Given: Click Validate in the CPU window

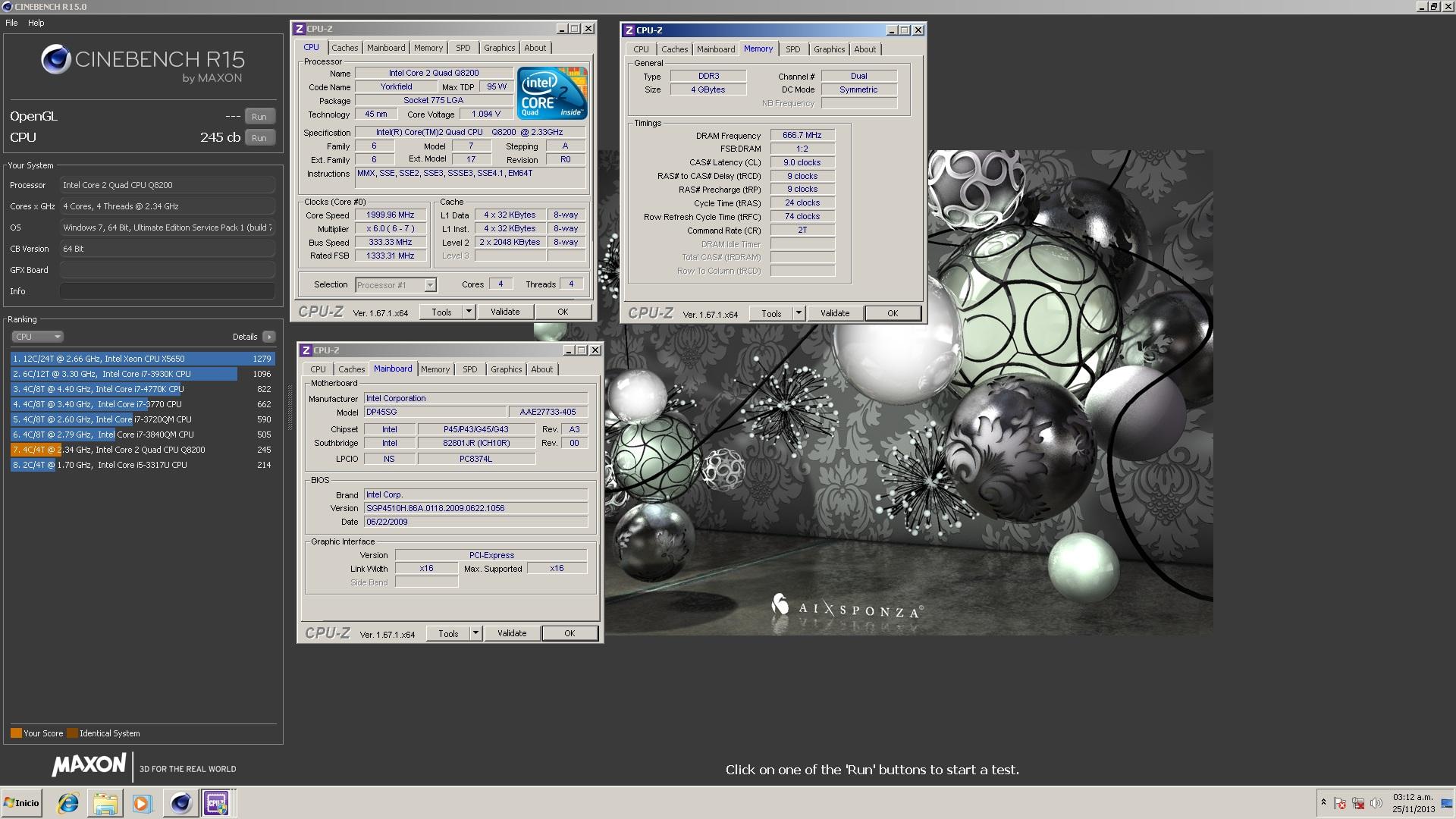Looking at the screenshot, I should click(505, 312).
